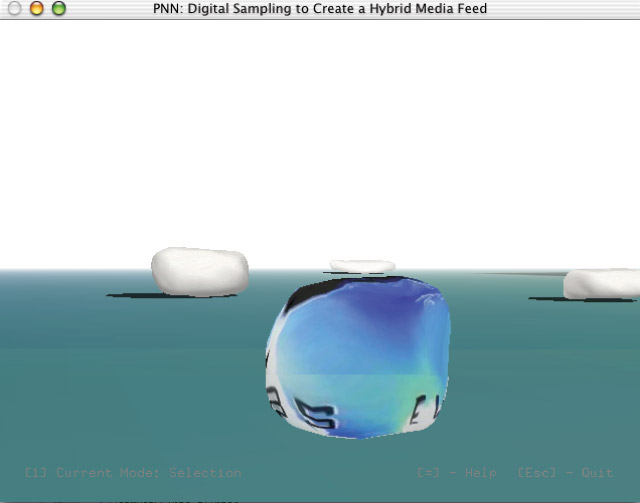
Task: Zoom the window with the green button
Action: coord(58,9)
